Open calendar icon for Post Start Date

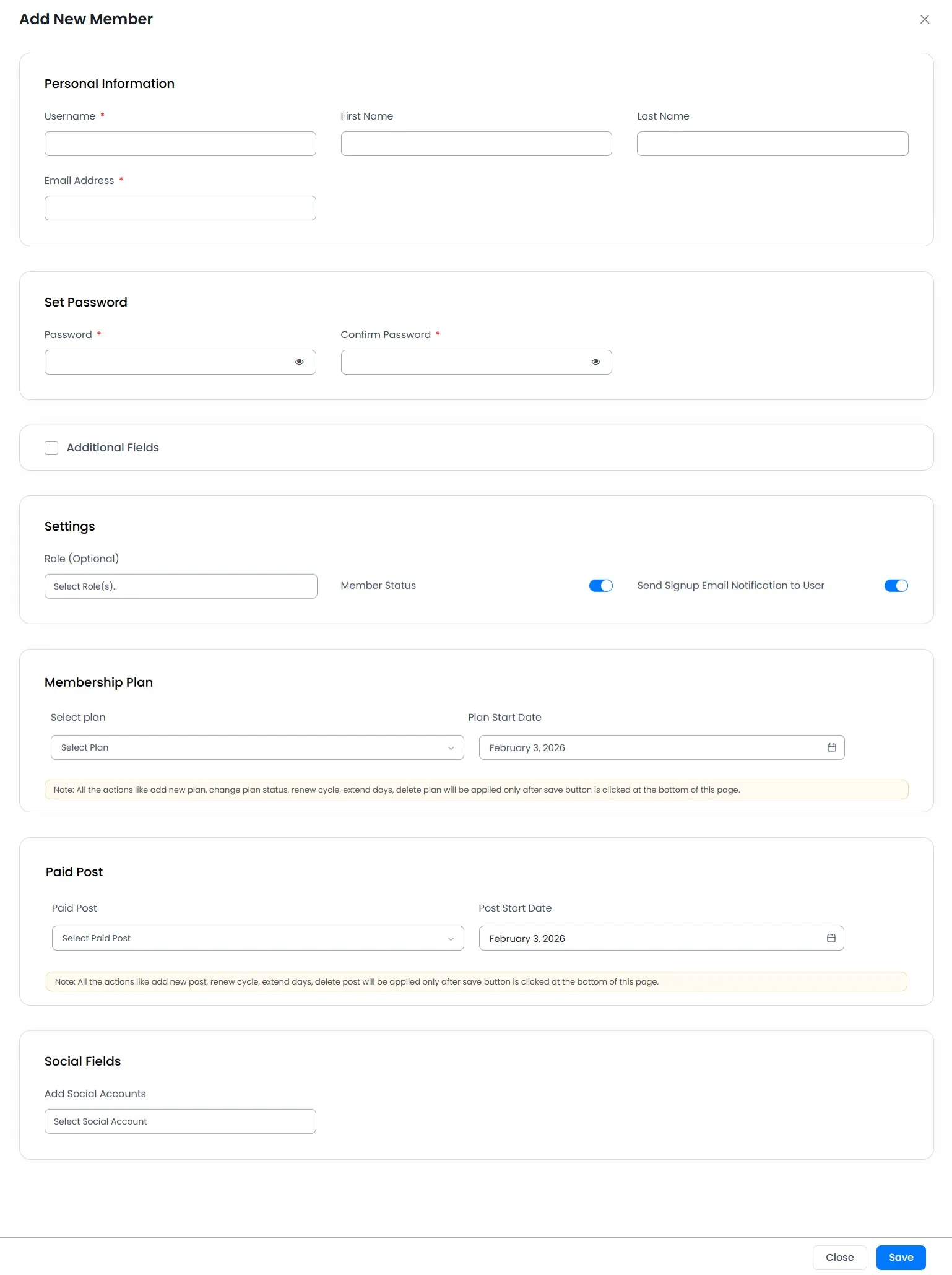tap(831, 938)
